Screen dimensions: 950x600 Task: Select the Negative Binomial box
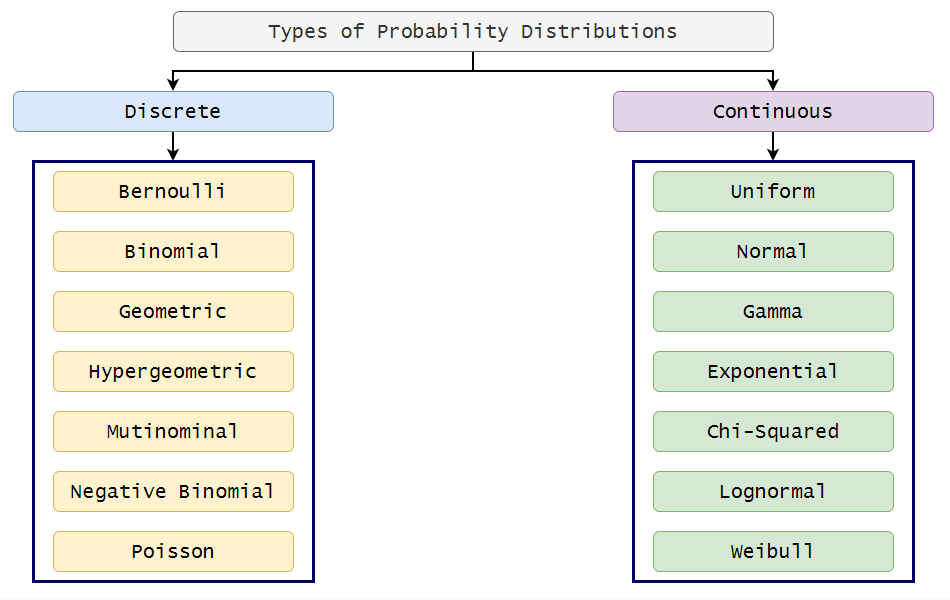pos(173,491)
